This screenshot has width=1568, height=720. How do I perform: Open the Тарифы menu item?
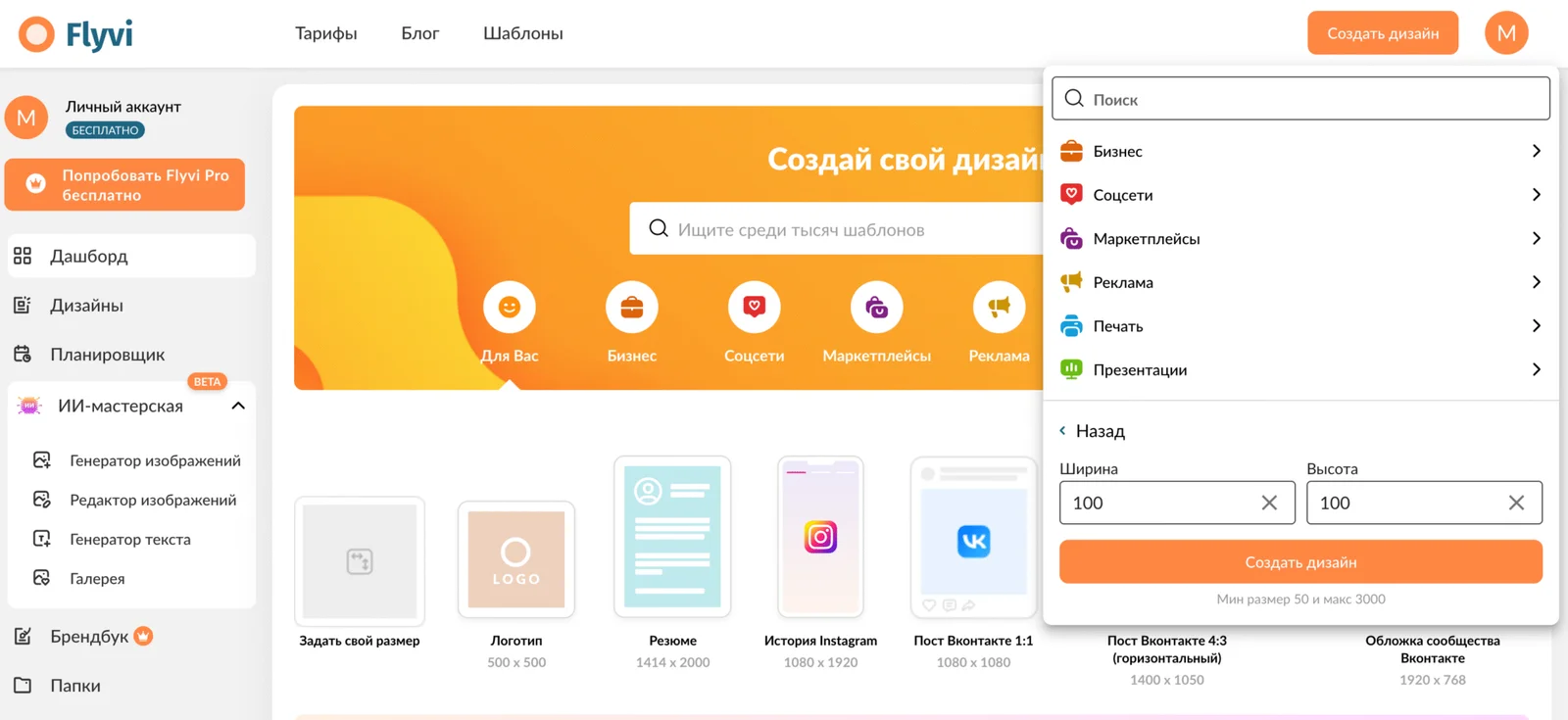[x=326, y=33]
